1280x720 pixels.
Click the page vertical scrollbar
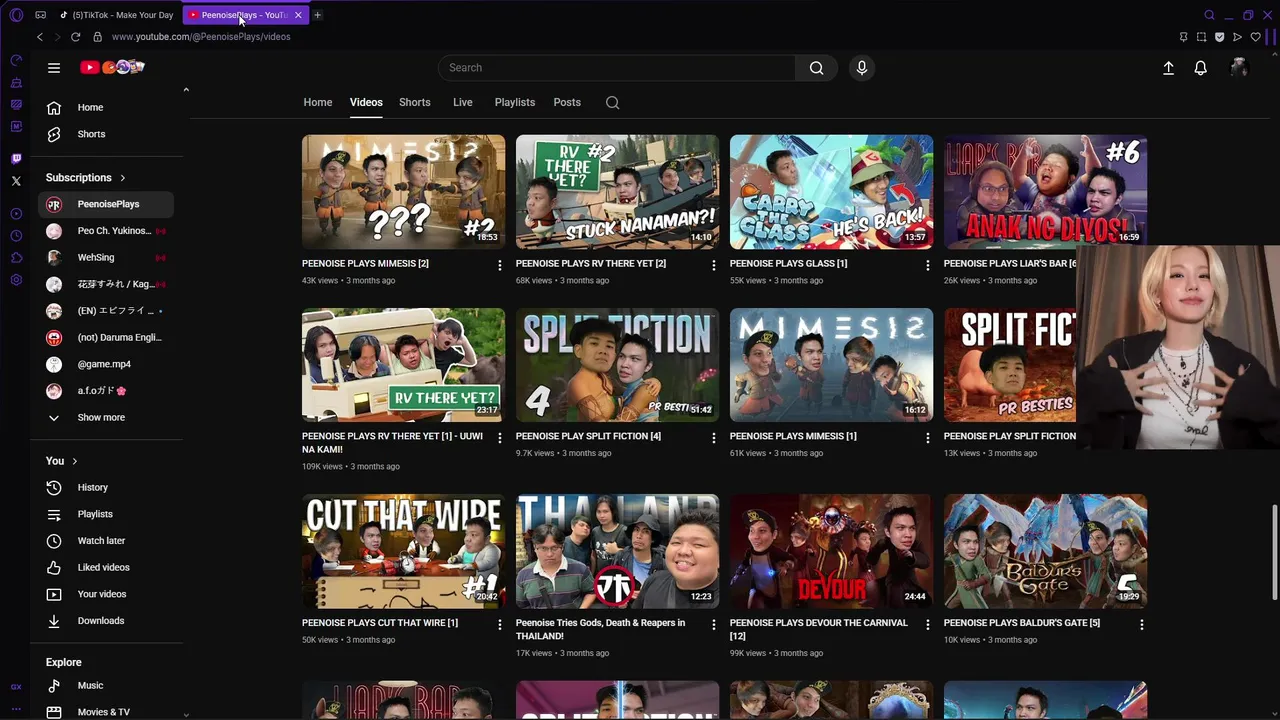(x=1274, y=552)
